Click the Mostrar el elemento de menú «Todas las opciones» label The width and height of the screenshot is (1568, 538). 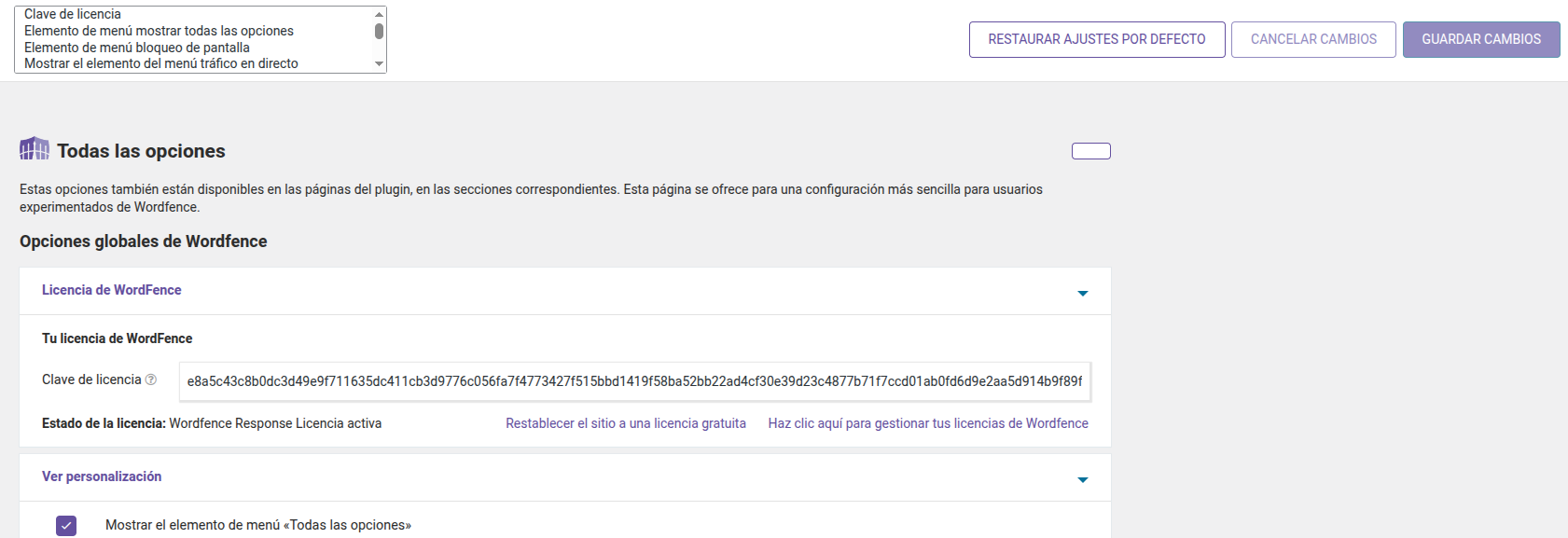(258, 525)
